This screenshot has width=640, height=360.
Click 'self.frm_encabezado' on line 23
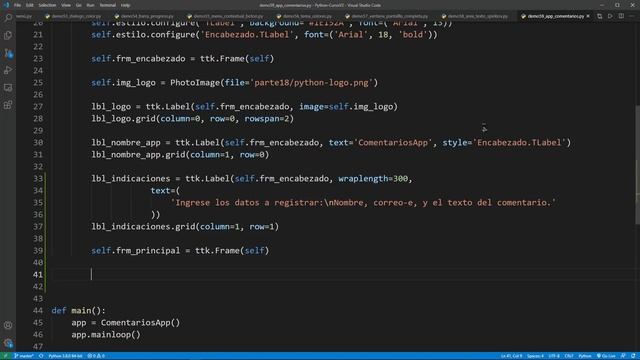tap(138, 58)
